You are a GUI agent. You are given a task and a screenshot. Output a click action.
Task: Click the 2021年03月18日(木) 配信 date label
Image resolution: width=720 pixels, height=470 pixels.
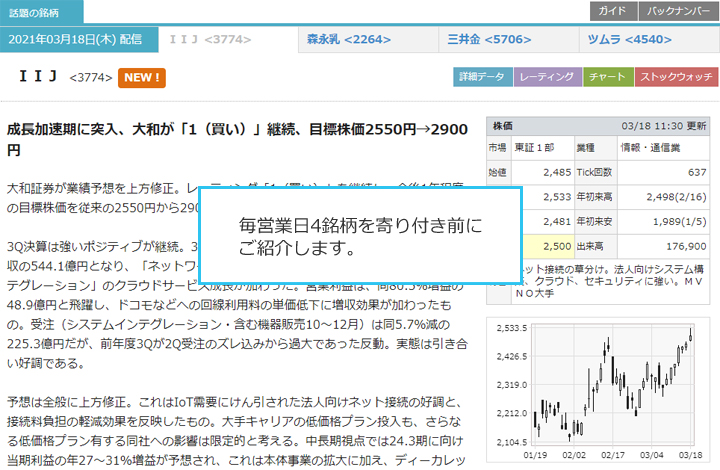click(79, 39)
